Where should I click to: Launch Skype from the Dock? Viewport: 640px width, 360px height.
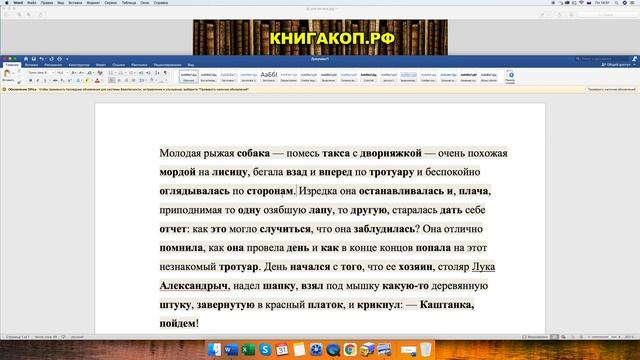(265, 350)
